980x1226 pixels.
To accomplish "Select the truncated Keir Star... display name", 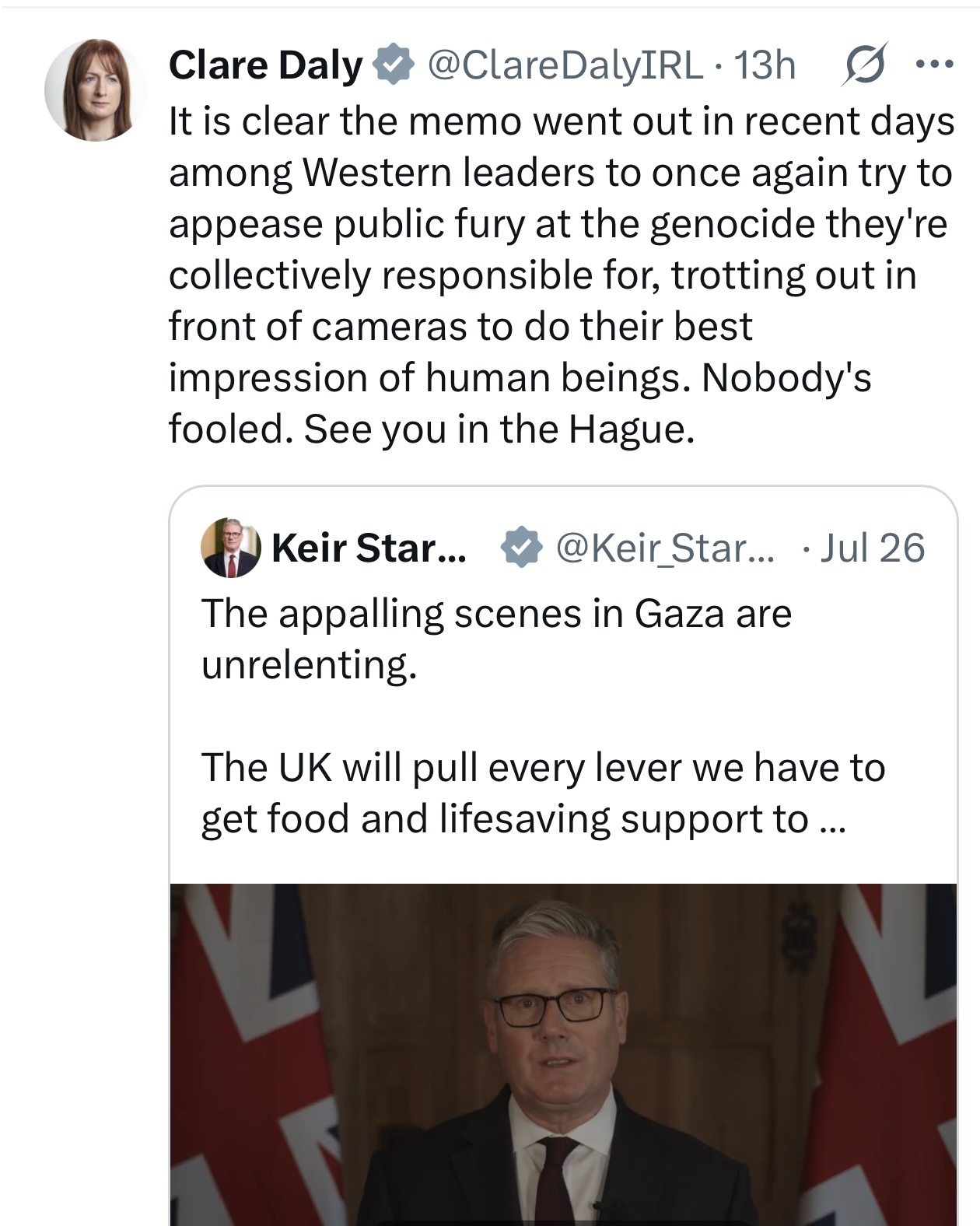I will (369, 548).
